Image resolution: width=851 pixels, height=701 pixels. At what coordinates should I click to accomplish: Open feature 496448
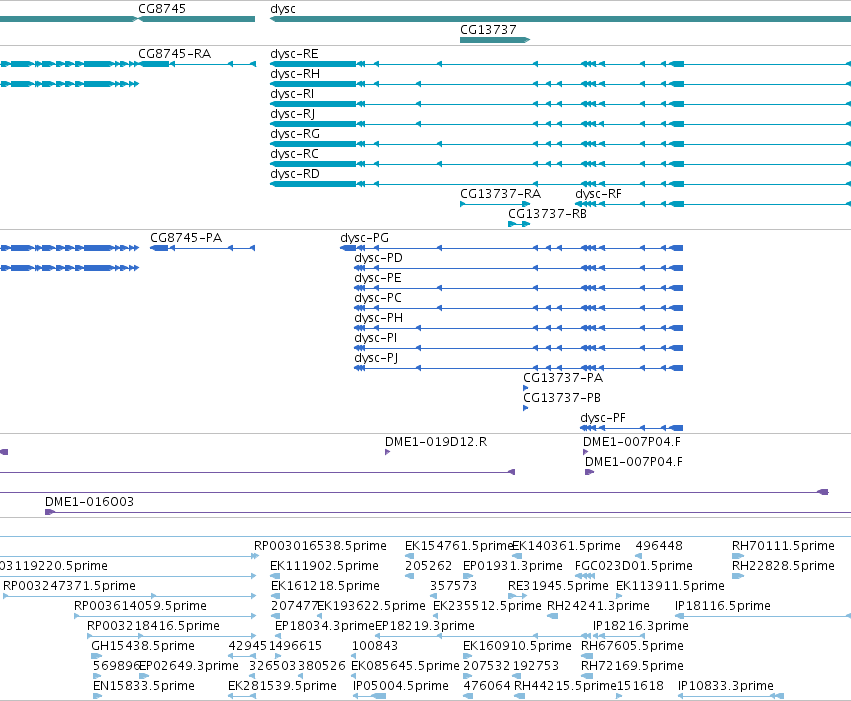coord(659,546)
